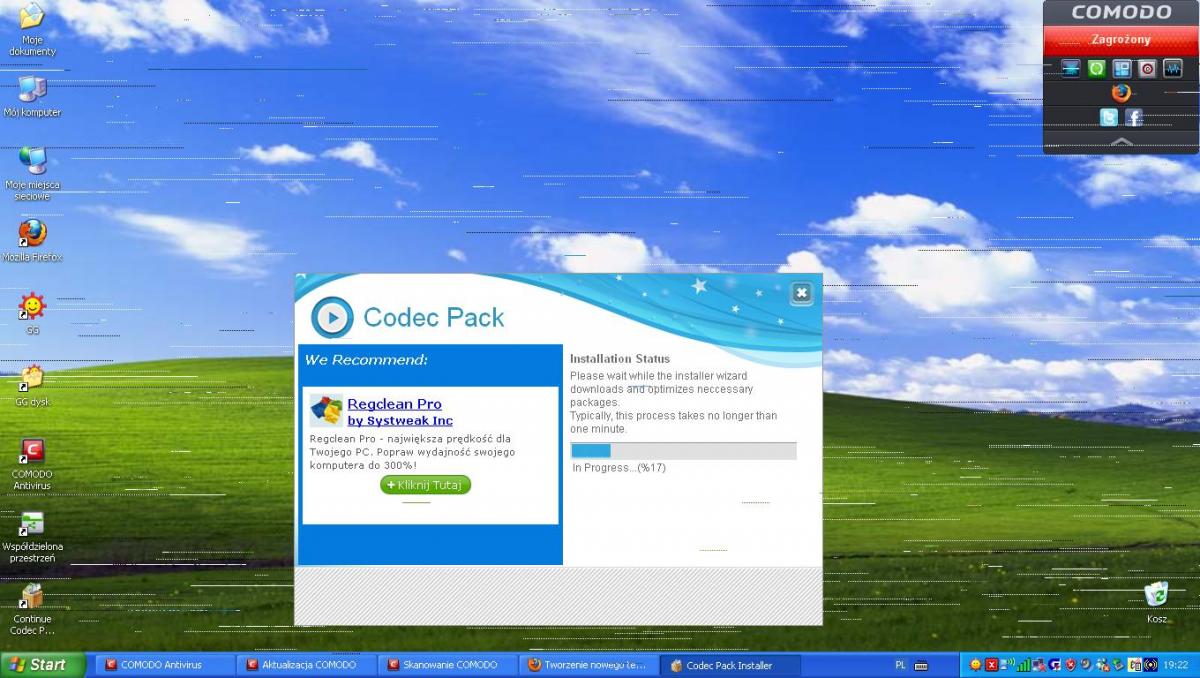The image size is (1200, 678).
Task: Click the installation progress bar
Action: (x=683, y=451)
